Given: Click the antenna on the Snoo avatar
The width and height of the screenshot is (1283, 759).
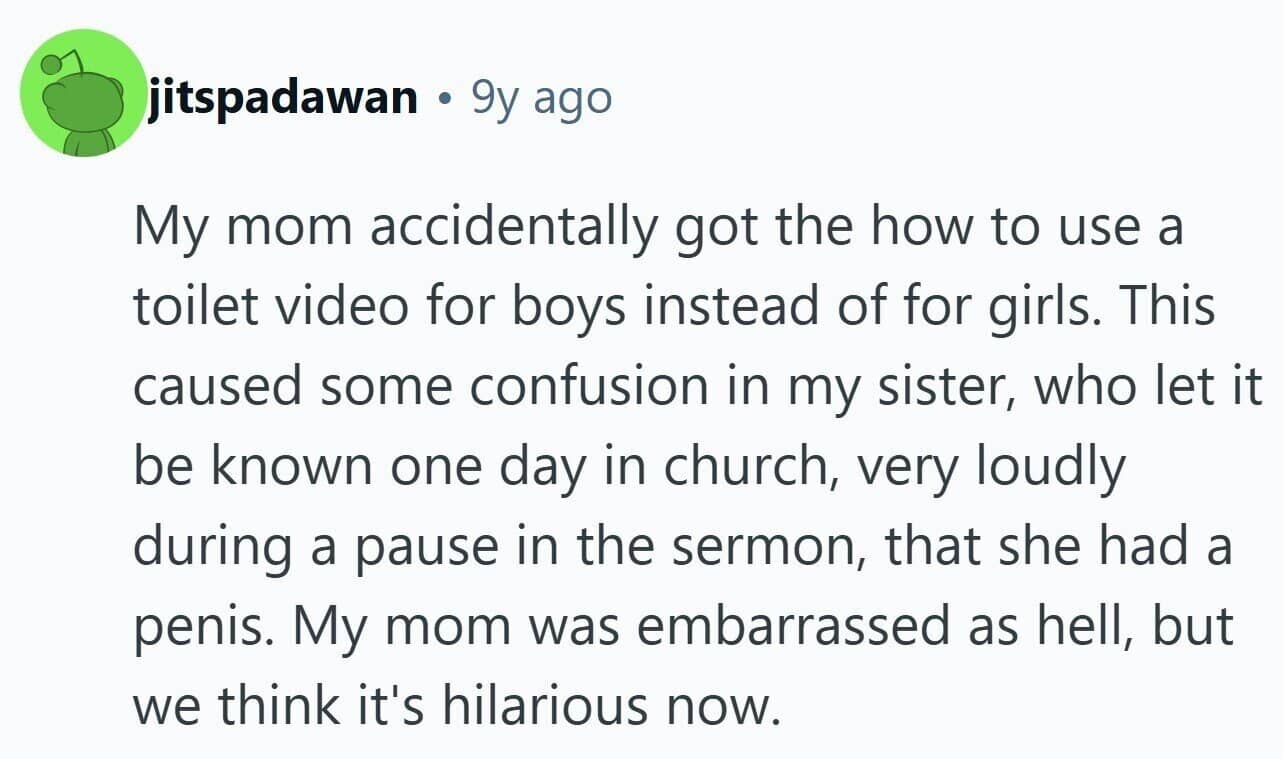Looking at the screenshot, I should (x=50, y=64).
